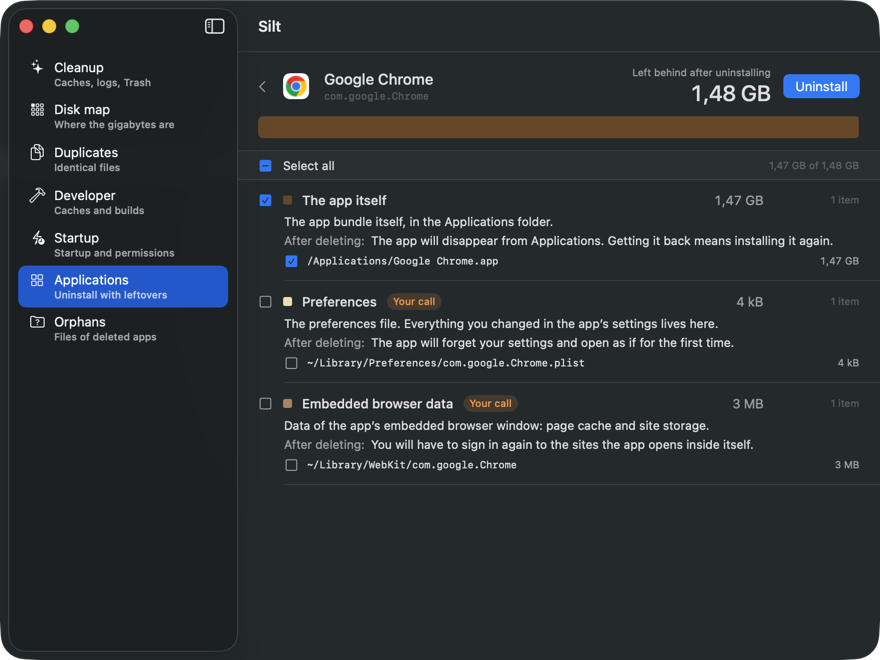Uncheck The app itself category checkbox

pyautogui.click(x=265, y=200)
